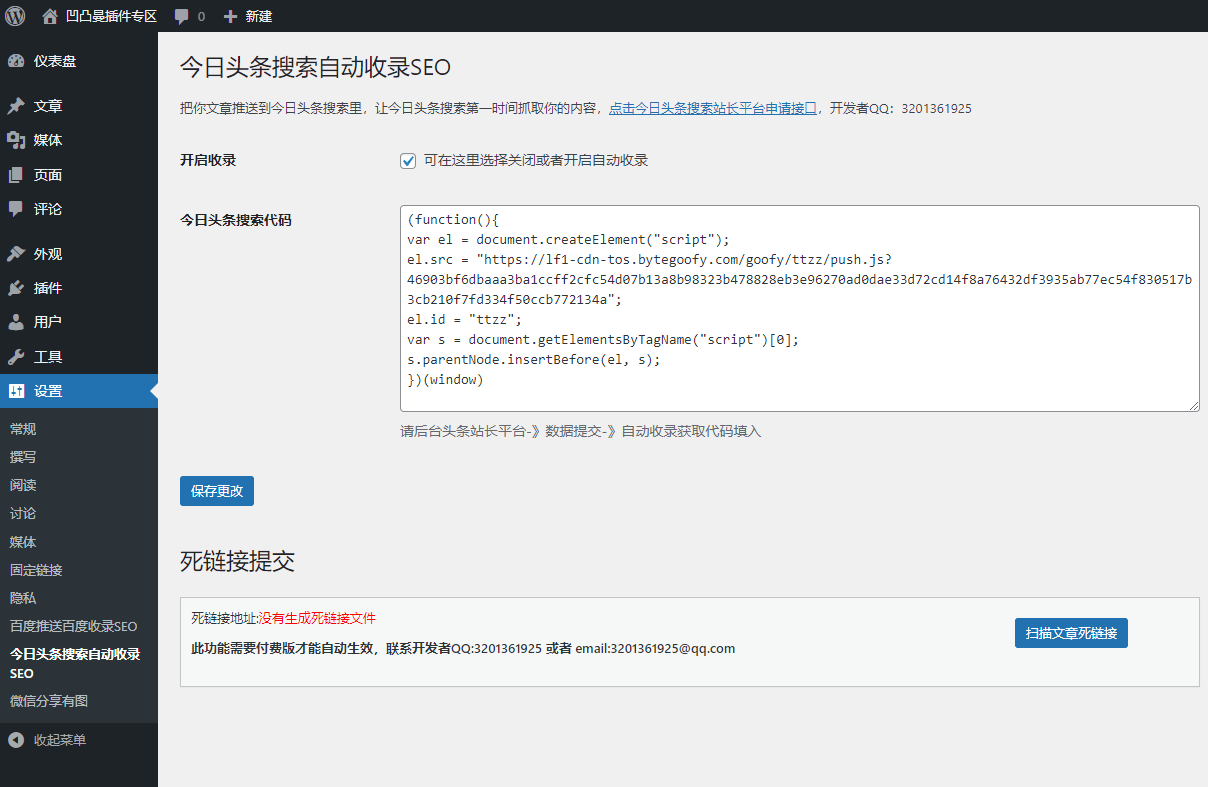1208x787 pixels.
Task: Go to 常规 settings submenu
Action: (23, 429)
